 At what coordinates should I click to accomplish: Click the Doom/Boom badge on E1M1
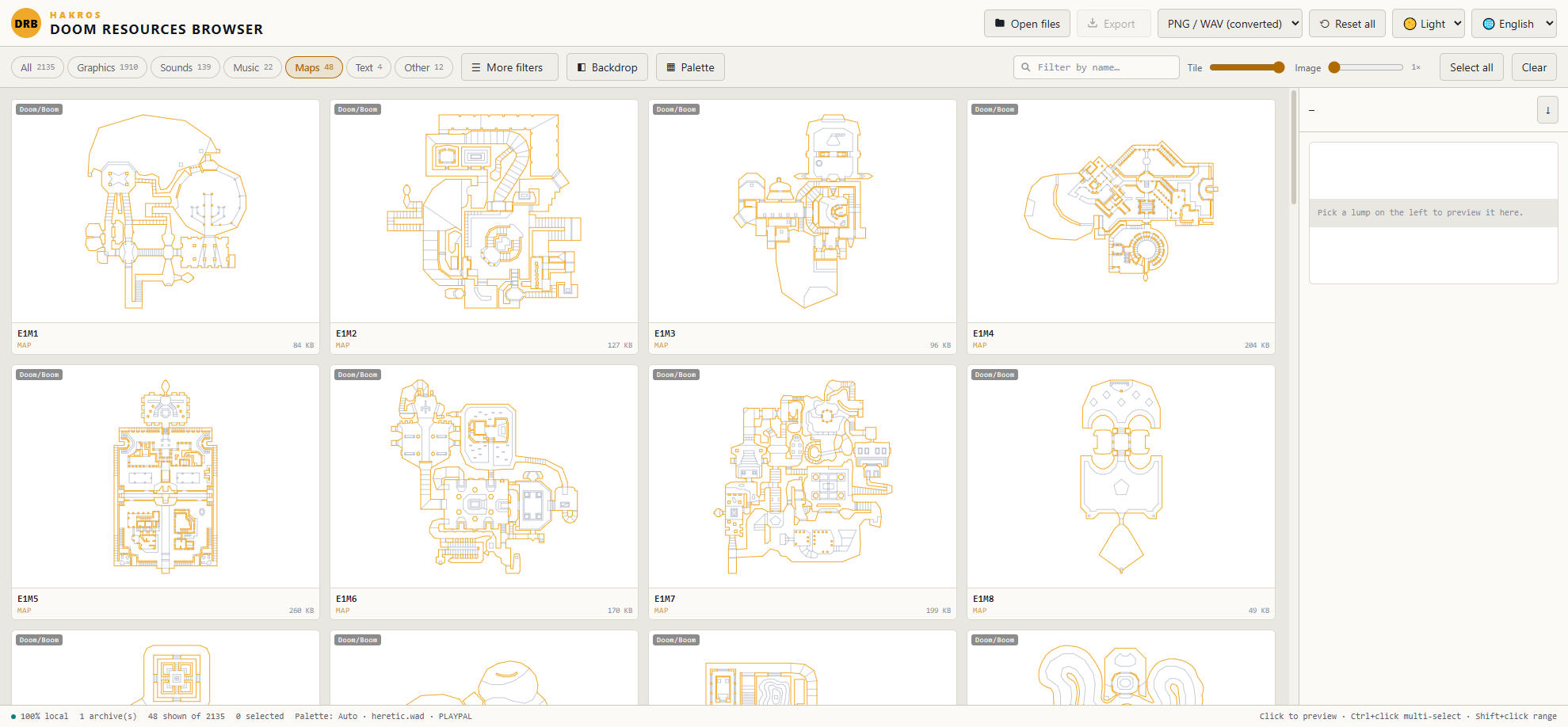click(x=40, y=109)
